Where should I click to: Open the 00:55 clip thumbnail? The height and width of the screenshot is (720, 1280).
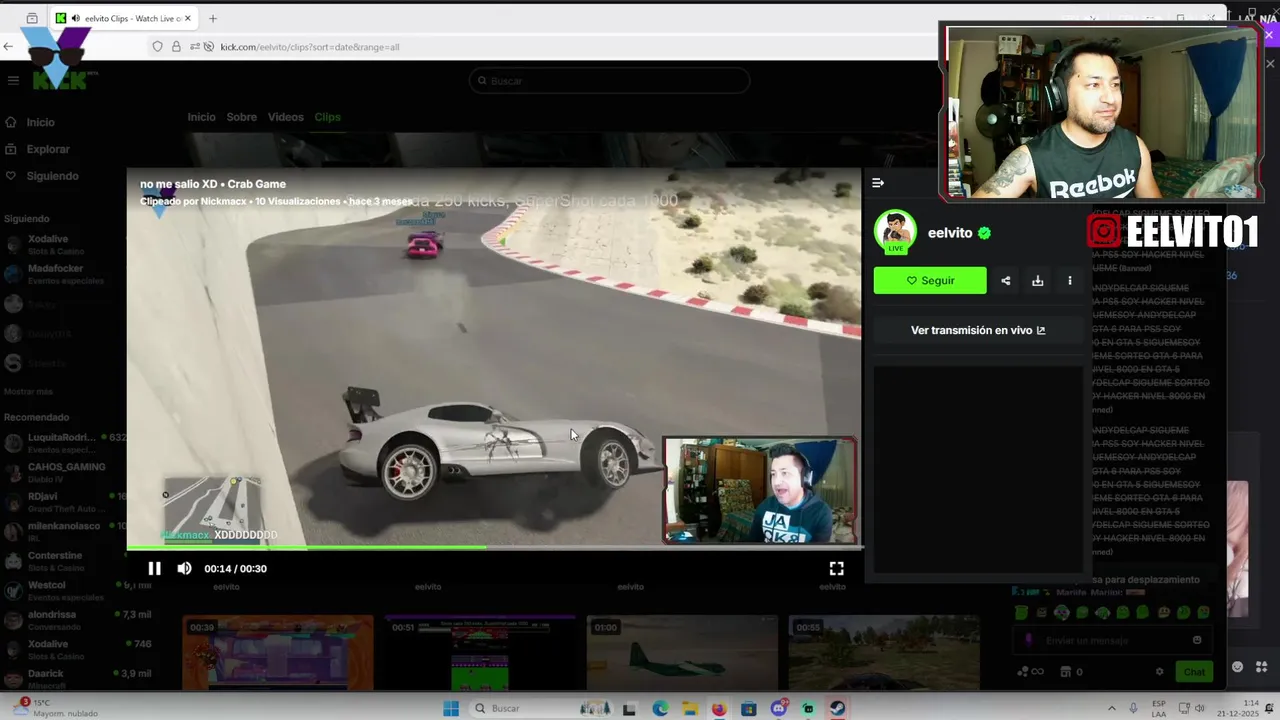pyautogui.click(x=884, y=652)
